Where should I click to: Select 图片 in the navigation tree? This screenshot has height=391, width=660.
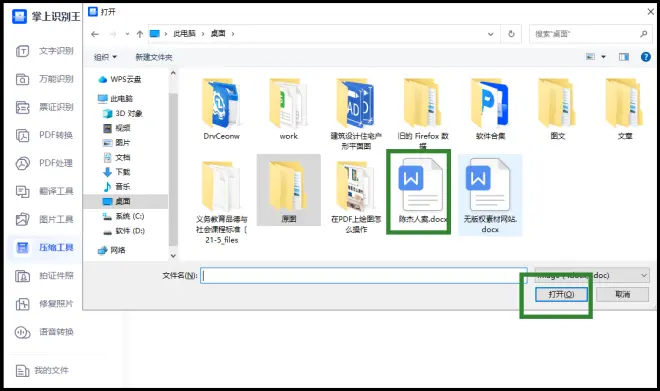117,143
